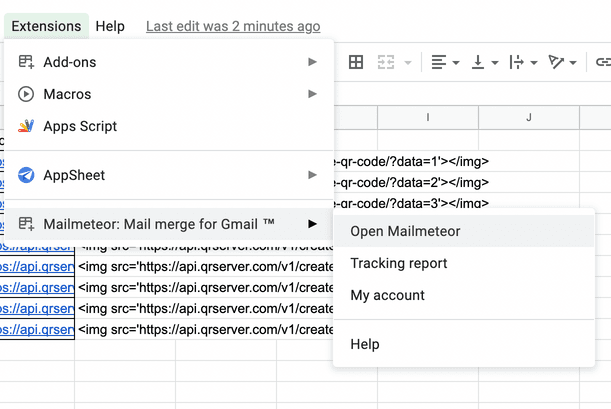This screenshot has height=409, width=611.
Task: Expand the Mailmeteor submenu arrow
Action: pos(312,224)
